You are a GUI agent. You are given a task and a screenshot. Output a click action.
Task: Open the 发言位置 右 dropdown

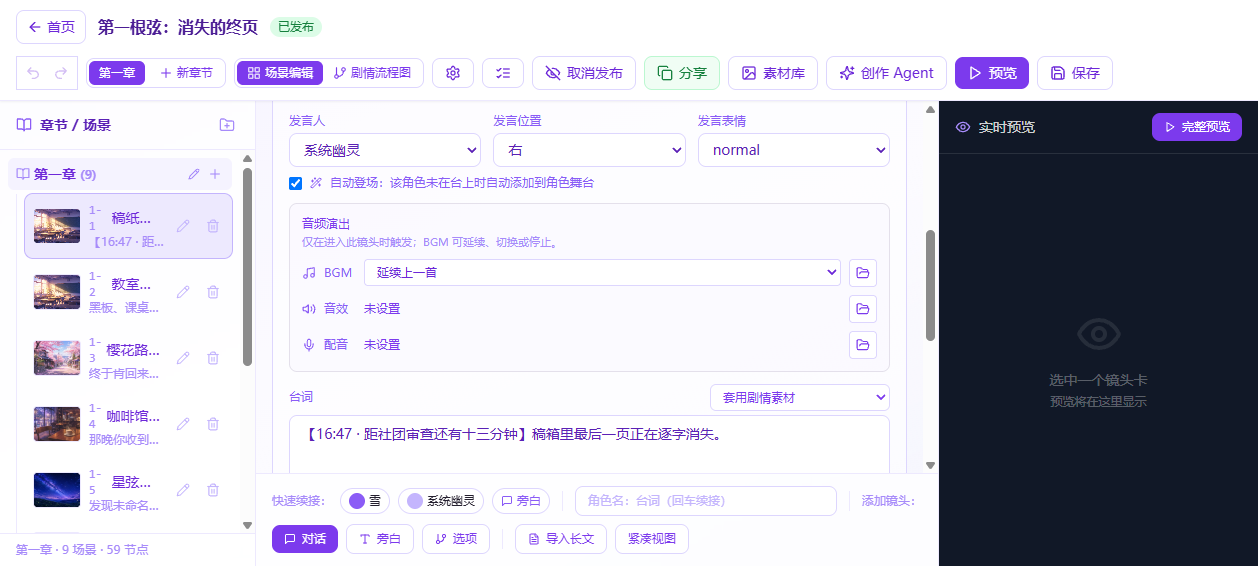tap(589, 150)
